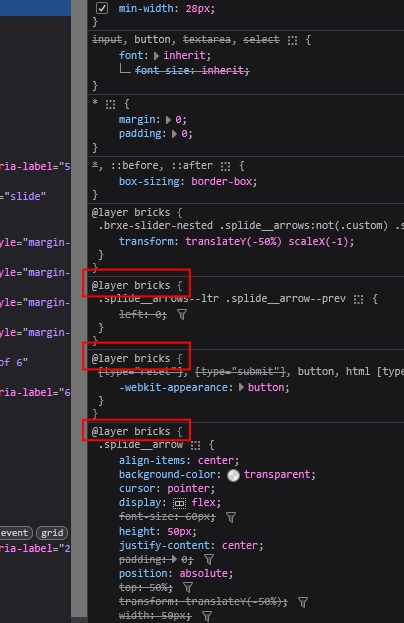Toggle the flexbox highlighter icon beside display: flex
This screenshot has height=623, width=404.
coord(179,503)
